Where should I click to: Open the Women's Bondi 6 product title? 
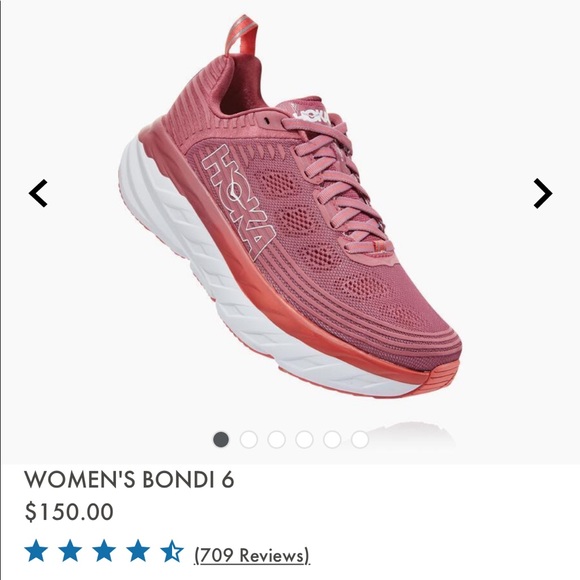[129, 479]
